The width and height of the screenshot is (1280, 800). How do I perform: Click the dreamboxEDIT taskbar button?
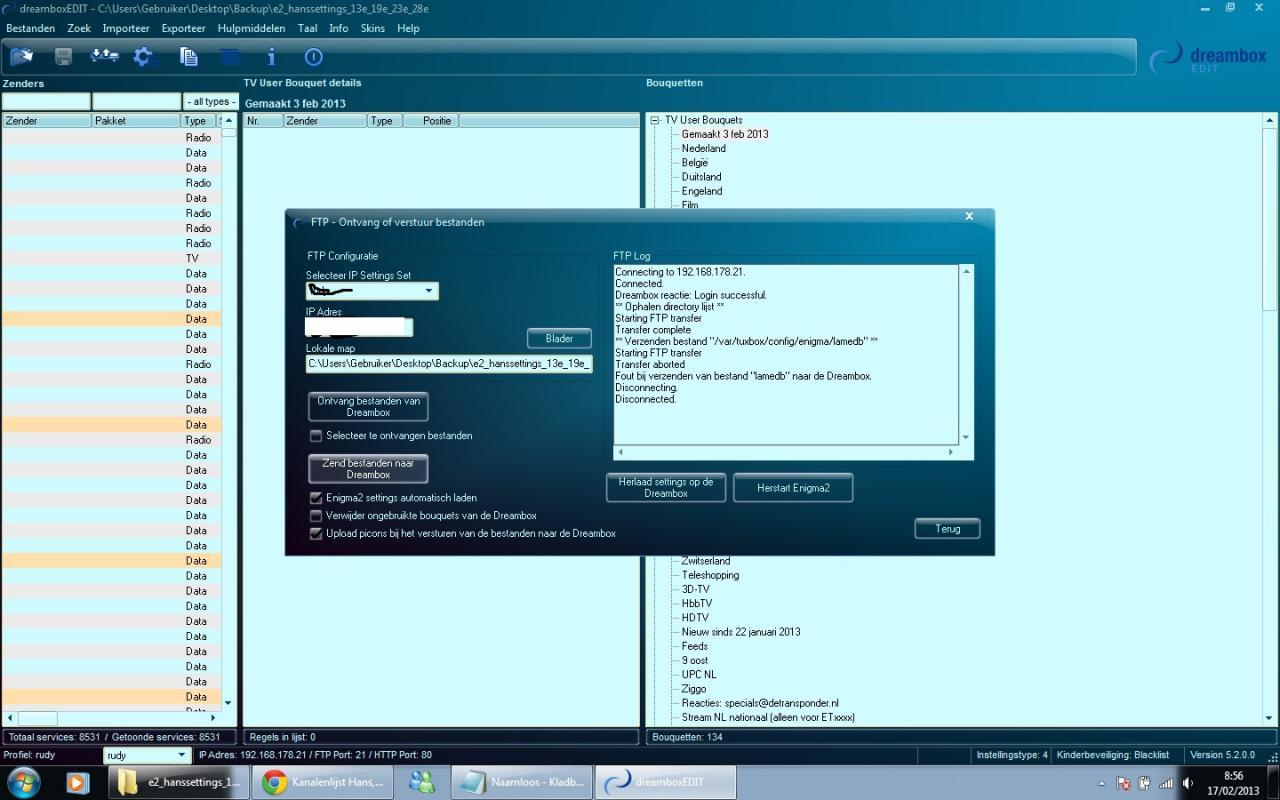pyautogui.click(x=665, y=782)
